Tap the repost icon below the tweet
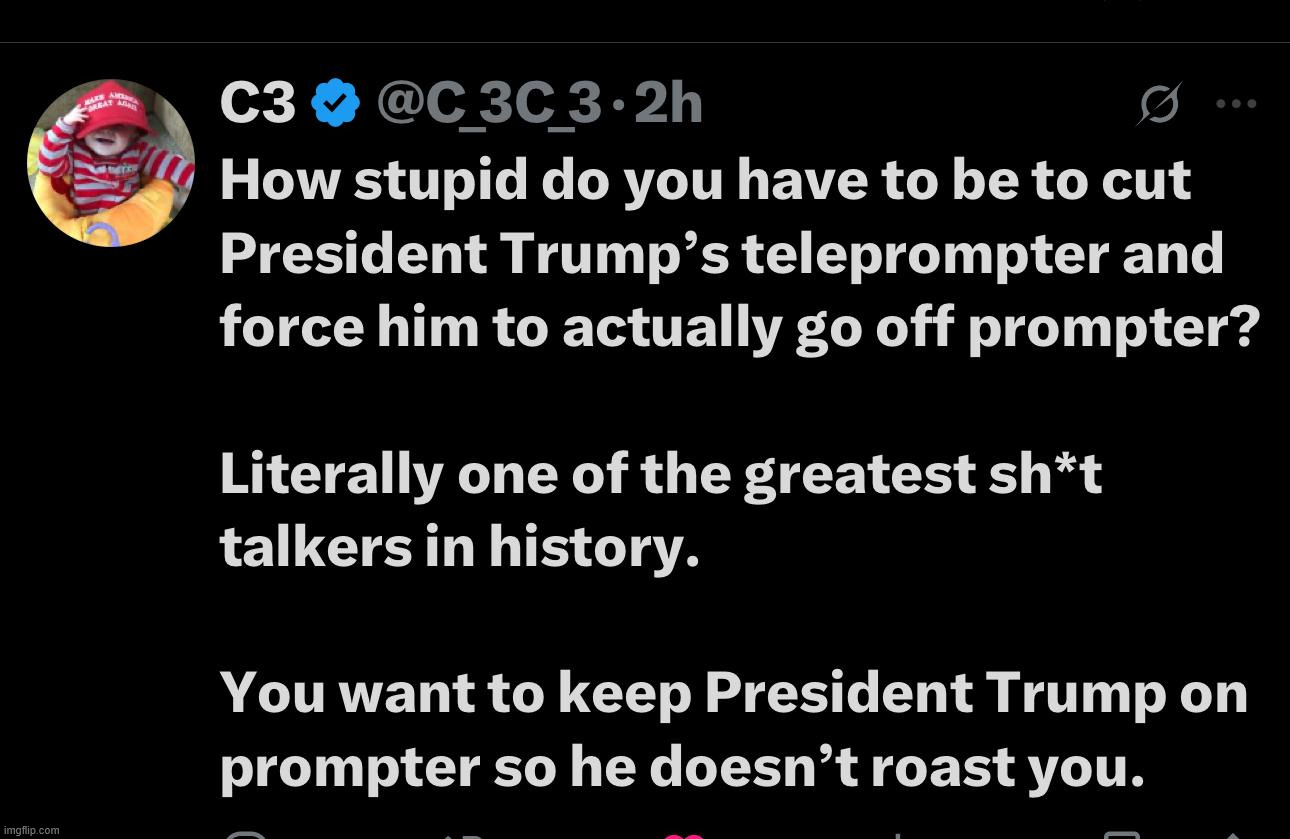 (462, 834)
